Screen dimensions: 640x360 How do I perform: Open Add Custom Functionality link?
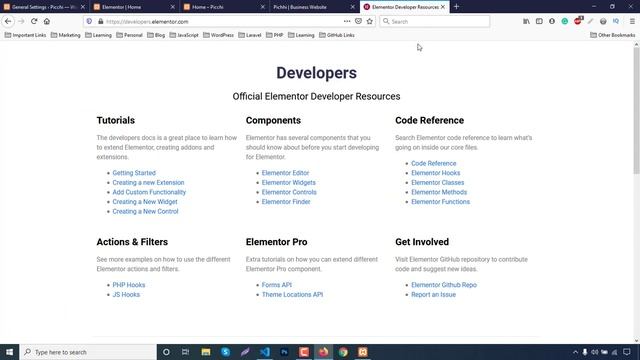[x=149, y=192]
